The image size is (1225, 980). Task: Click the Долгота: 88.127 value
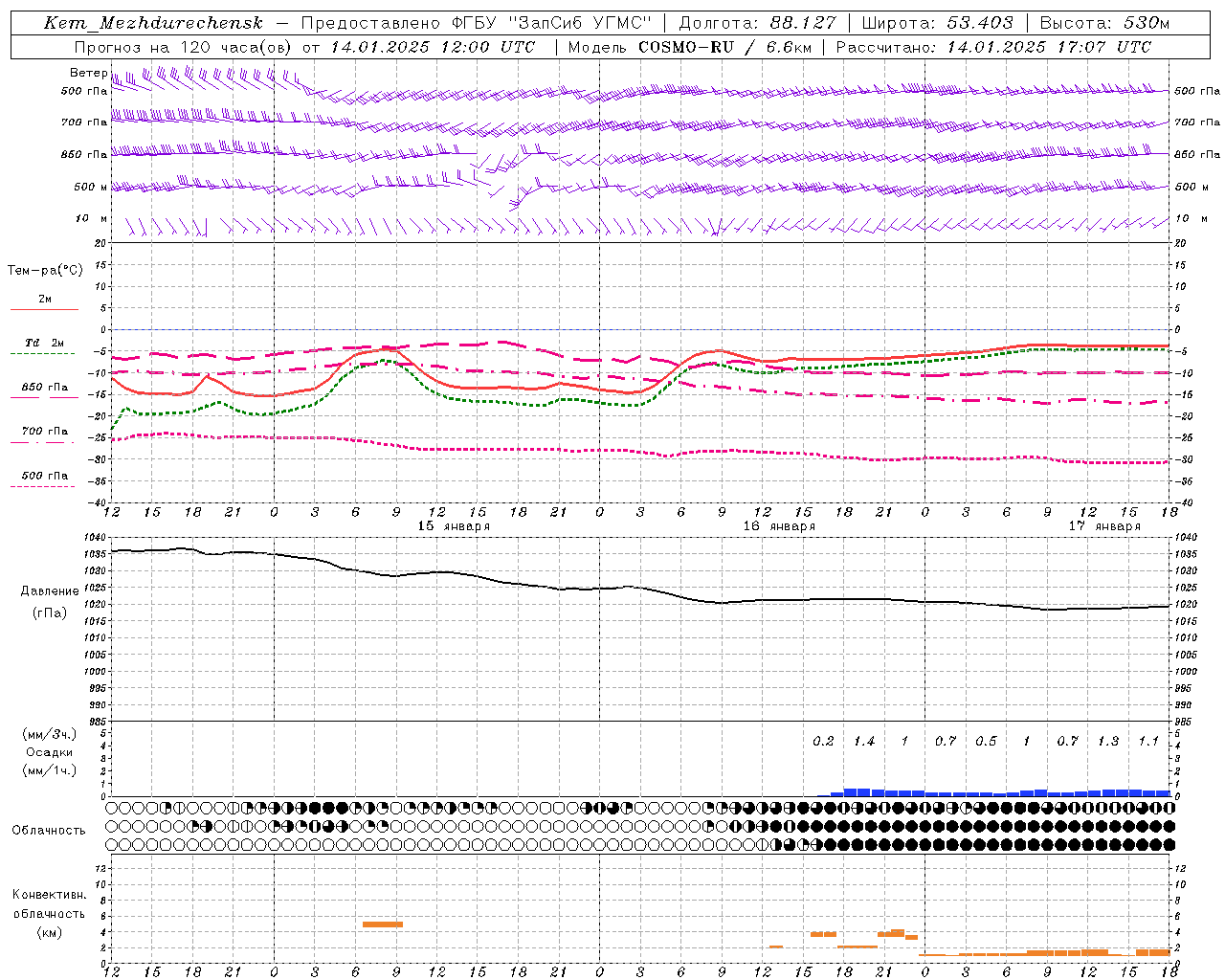point(758,23)
